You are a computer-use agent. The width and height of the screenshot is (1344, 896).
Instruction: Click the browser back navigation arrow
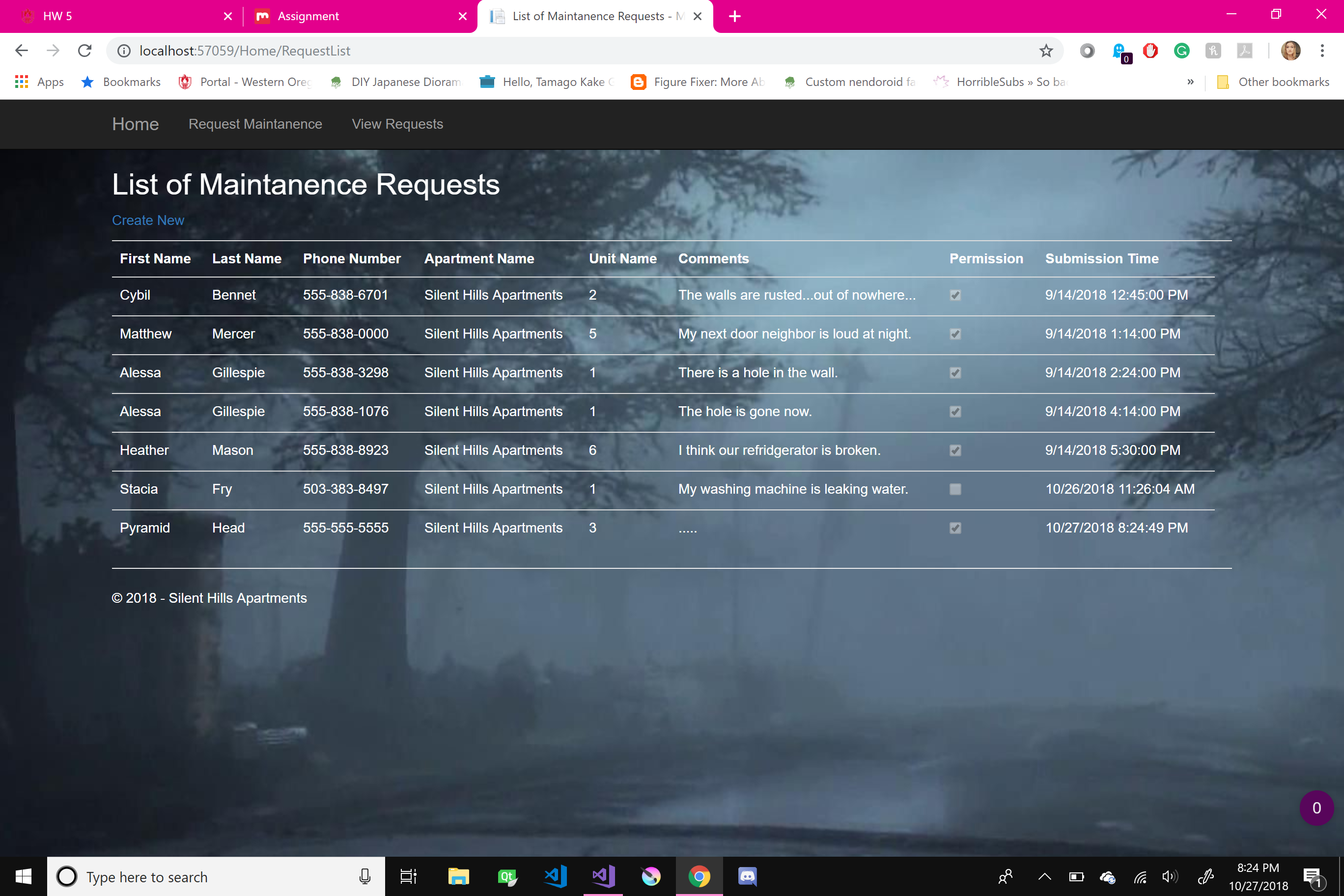[x=22, y=51]
